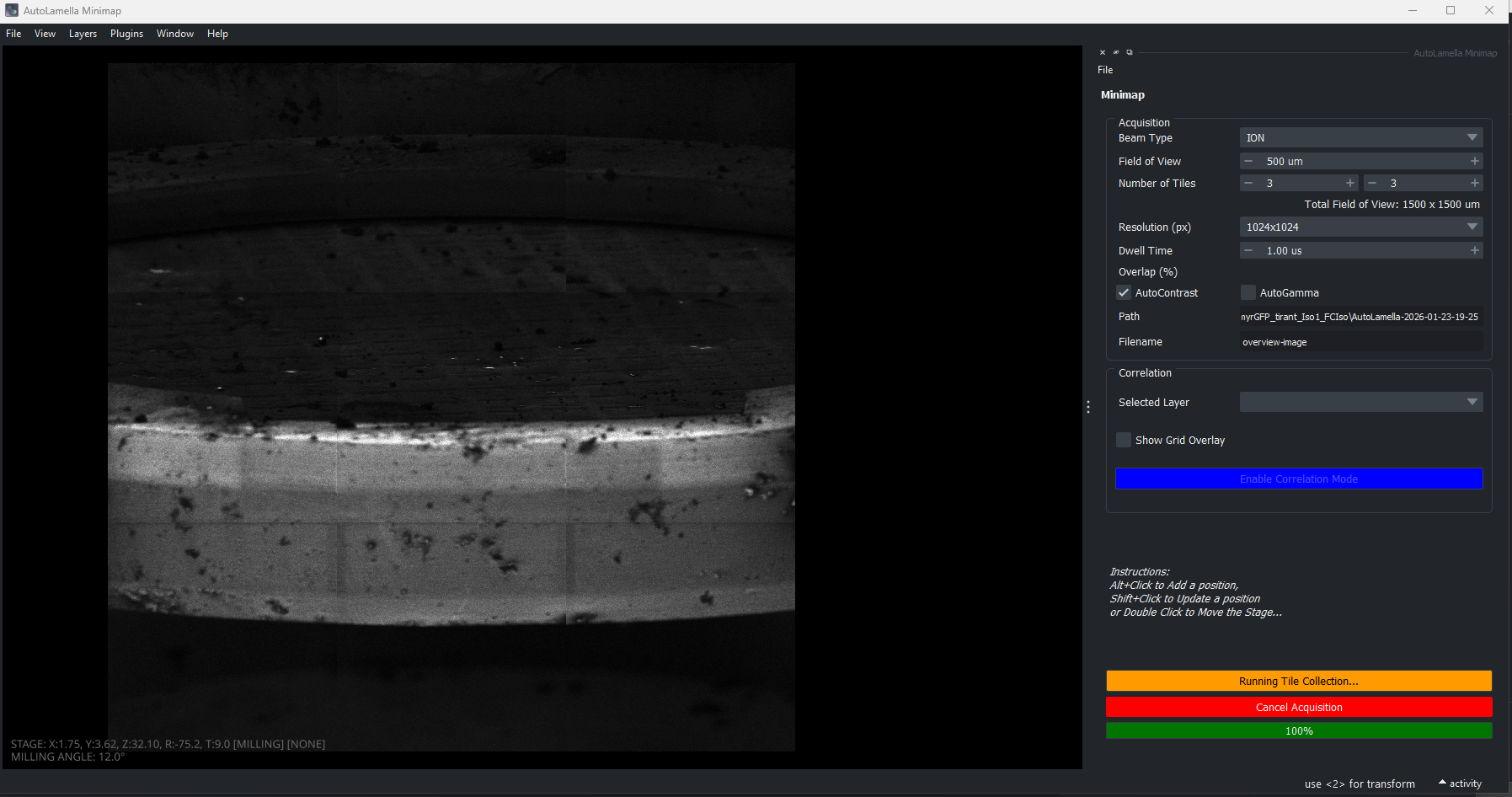Viewport: 1512px width, 797px height.
Task: Open the Beam Type dropdown
Action: click(1360, 137)
